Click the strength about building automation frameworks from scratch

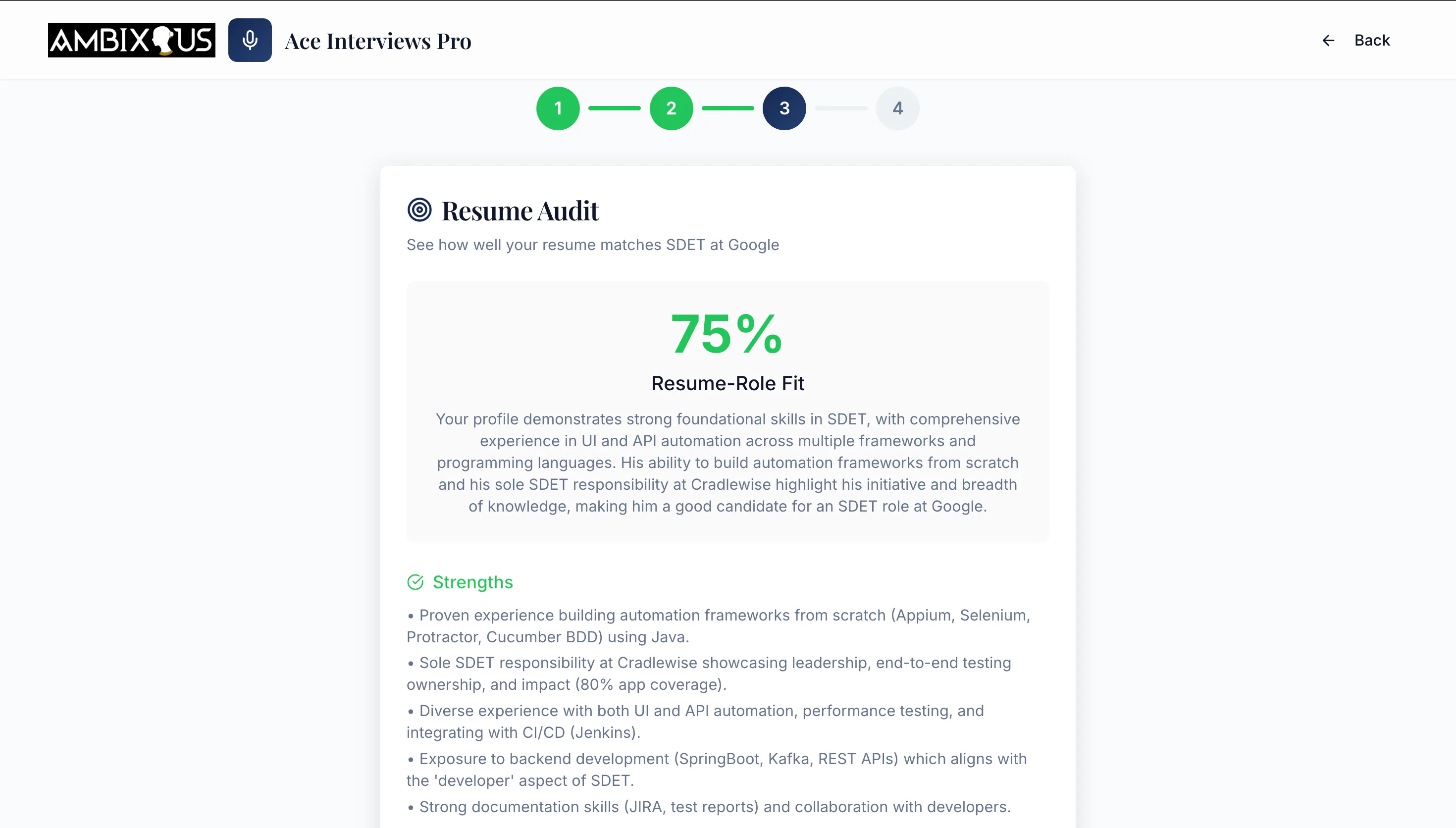tap(718, 625)
